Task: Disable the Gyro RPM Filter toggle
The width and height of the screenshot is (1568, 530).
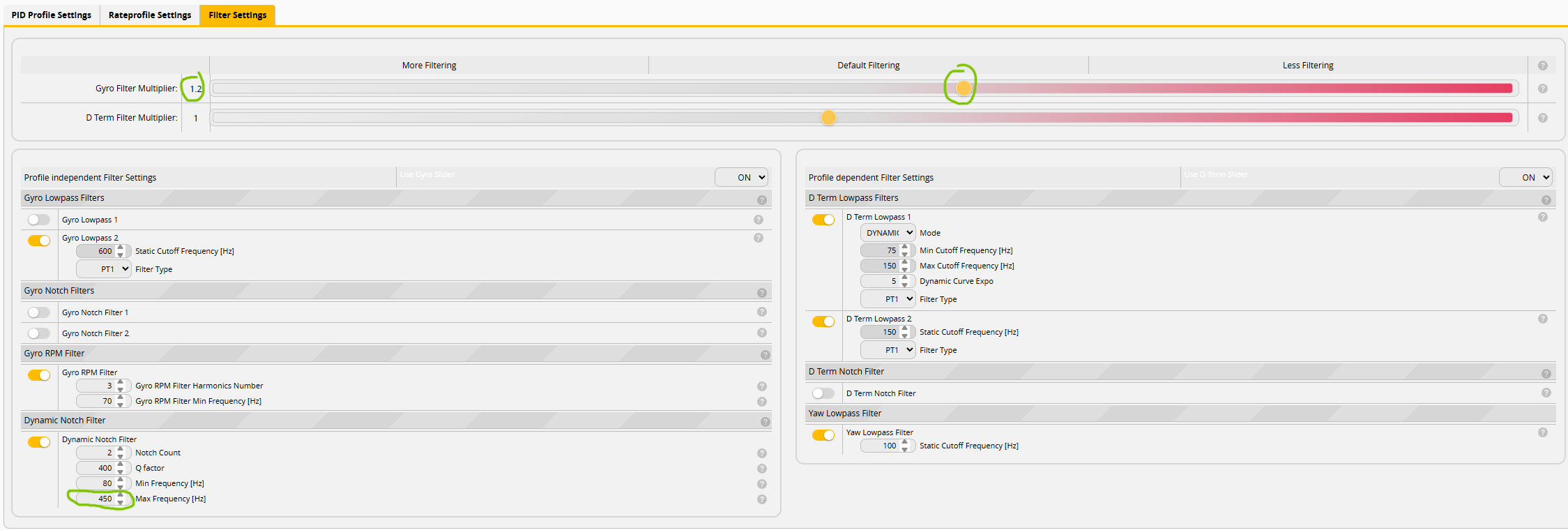Action: (x=39, y=375)
